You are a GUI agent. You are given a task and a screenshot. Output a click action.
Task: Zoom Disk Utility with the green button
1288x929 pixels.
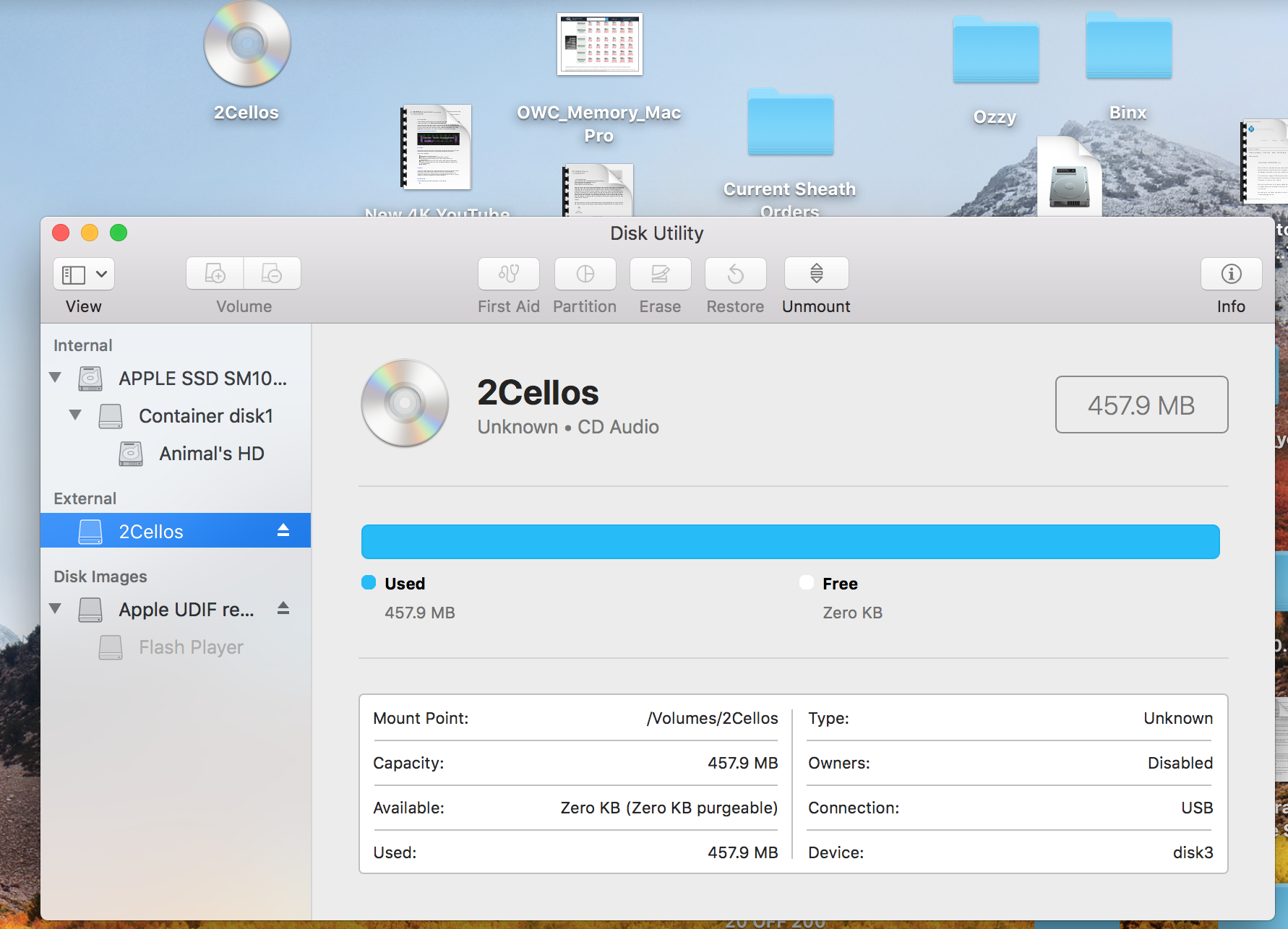tap(119, 233)
